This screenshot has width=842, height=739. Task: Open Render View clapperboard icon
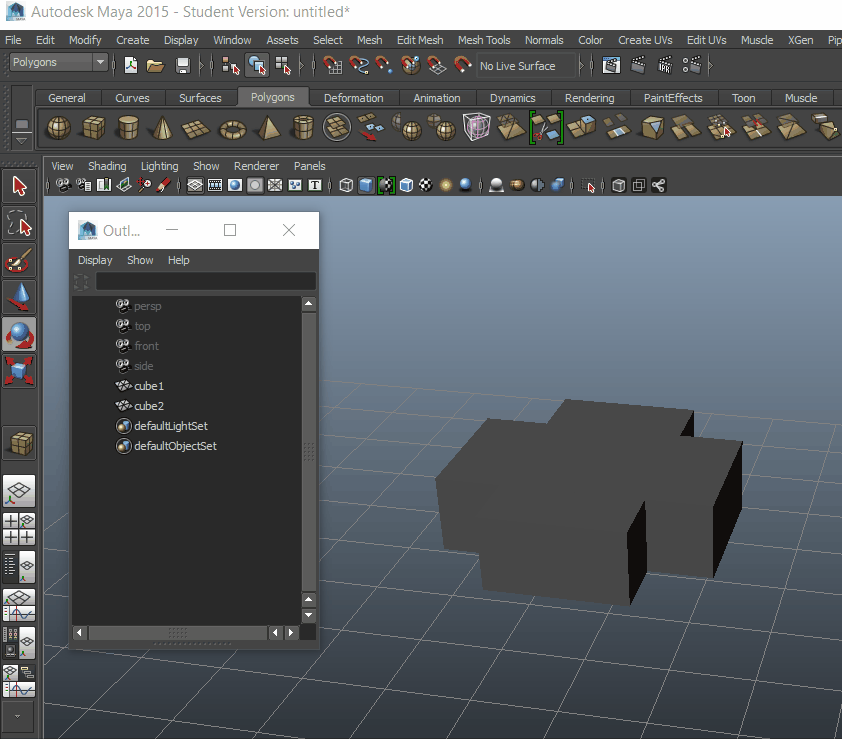611,66
